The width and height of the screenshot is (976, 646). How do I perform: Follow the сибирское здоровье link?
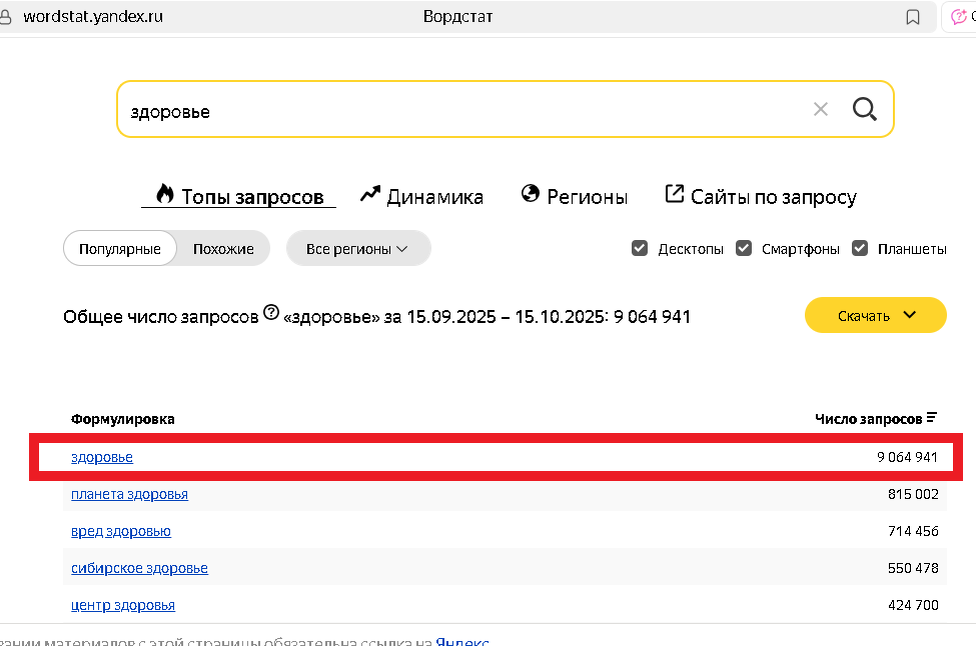coord(139,567)
